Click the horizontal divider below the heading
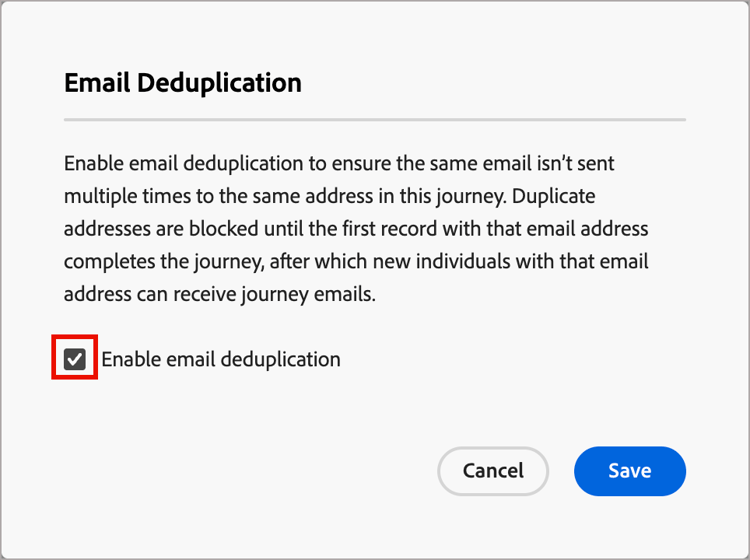The width and height of the screenshot is (750, 560). (374, 120)
